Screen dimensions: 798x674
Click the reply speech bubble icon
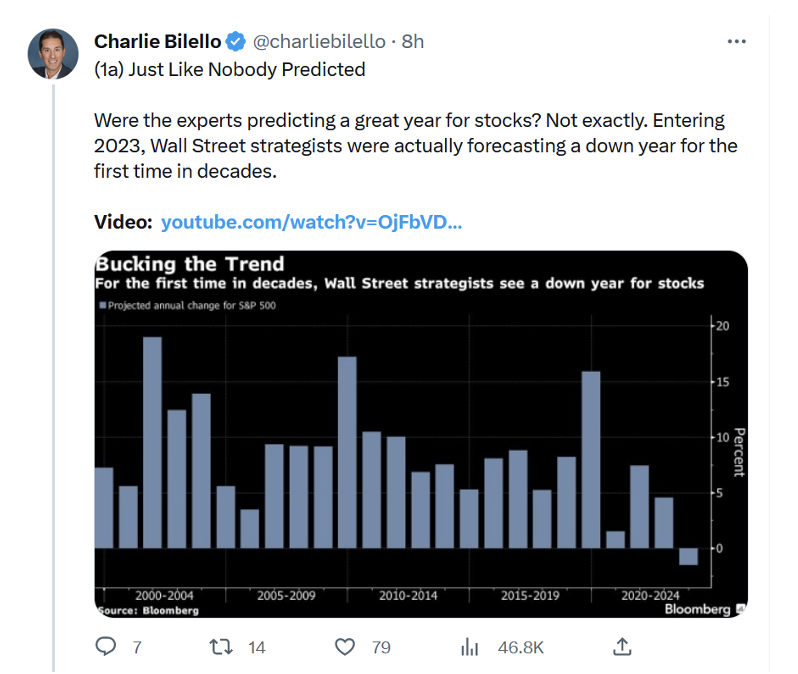pos(106,647)
